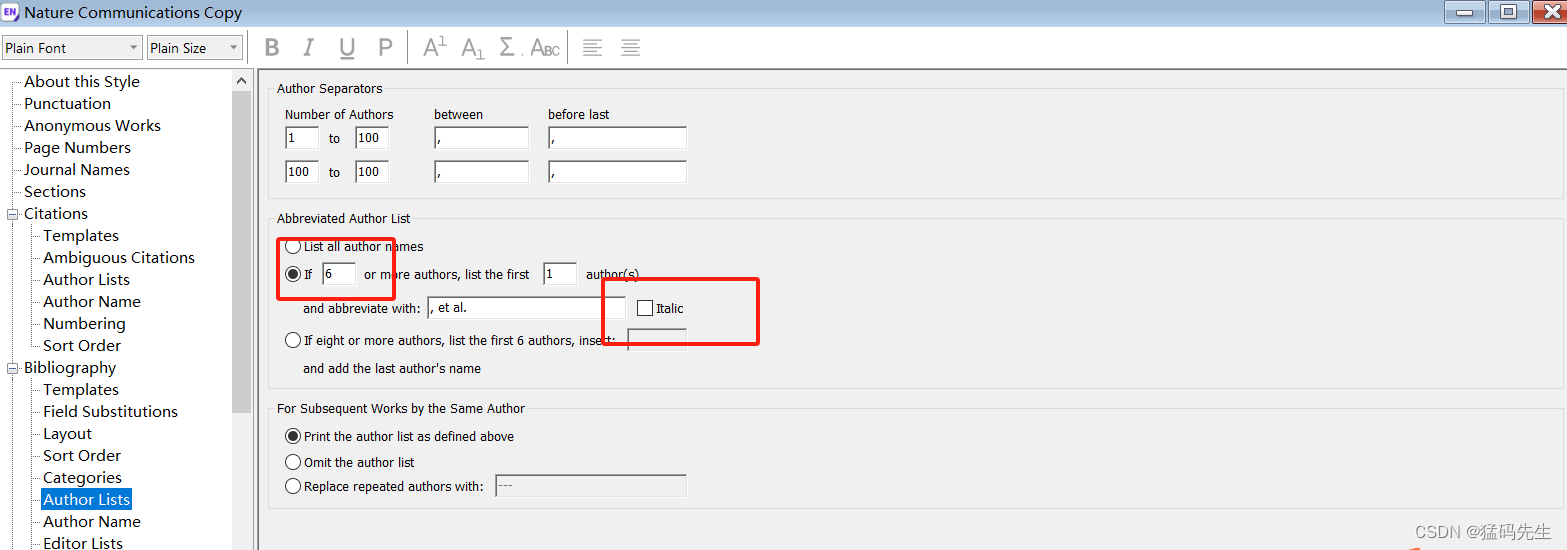Viewport: 1567px width, 550px height.
Task: Select Field Substitutions item
Action: click(x=110, y=412)
